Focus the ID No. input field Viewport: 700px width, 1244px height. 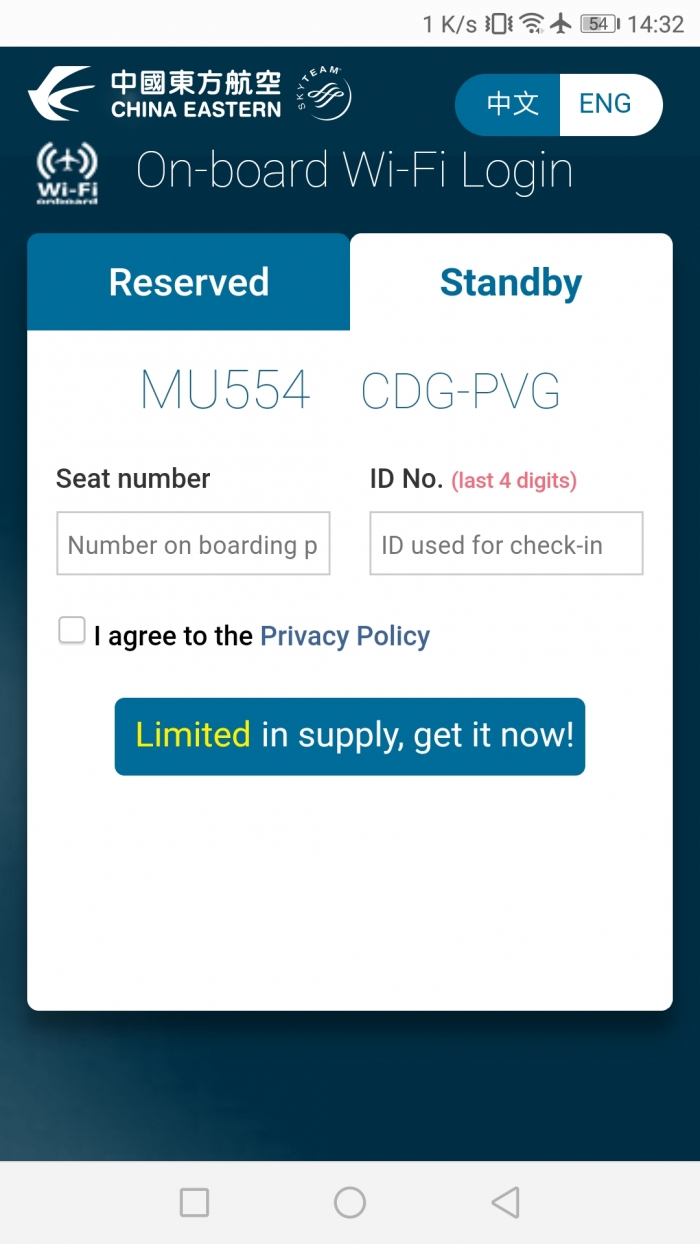pos(506,544)
